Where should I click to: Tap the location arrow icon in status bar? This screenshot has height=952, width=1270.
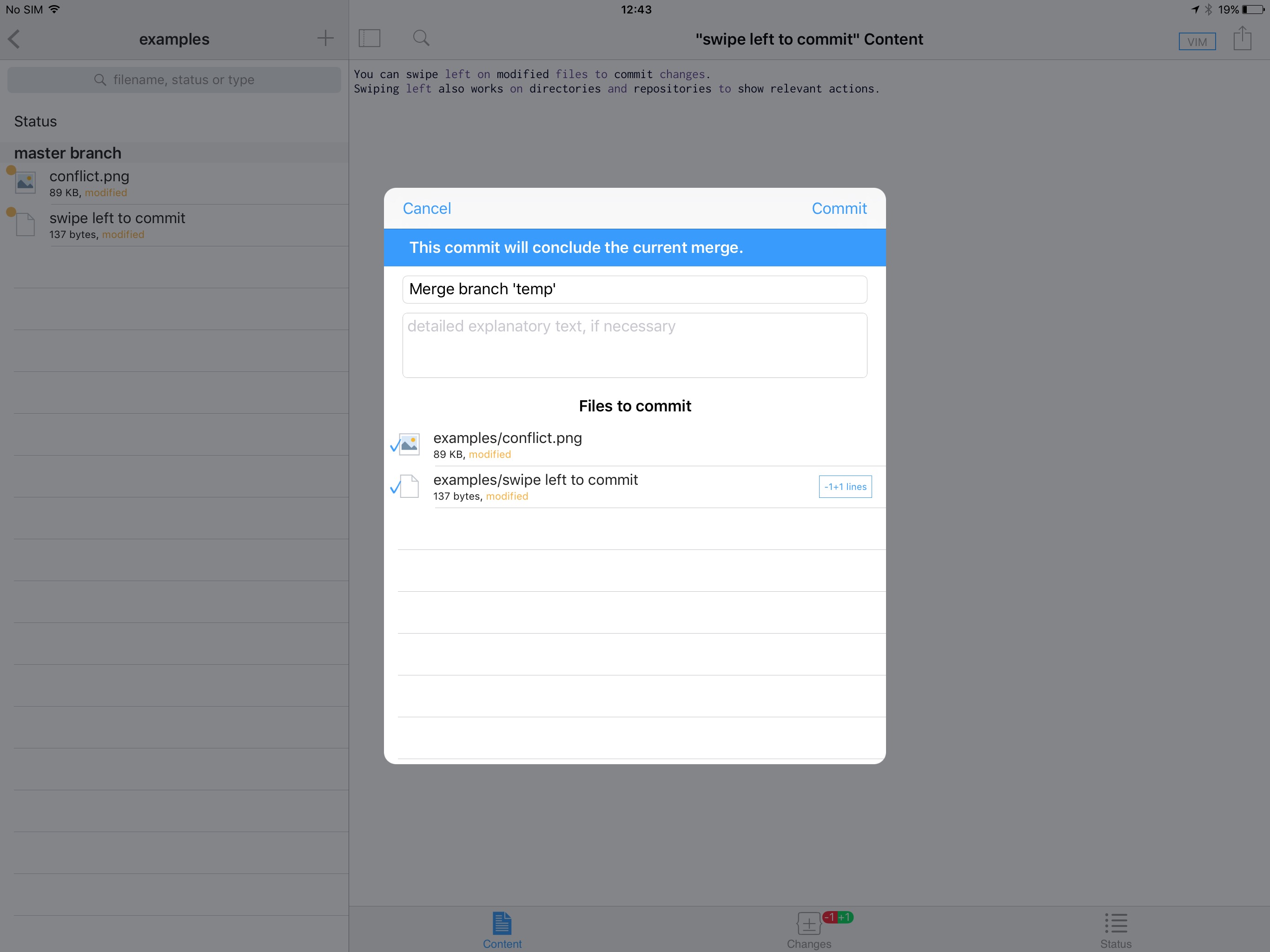point(1195,10)
